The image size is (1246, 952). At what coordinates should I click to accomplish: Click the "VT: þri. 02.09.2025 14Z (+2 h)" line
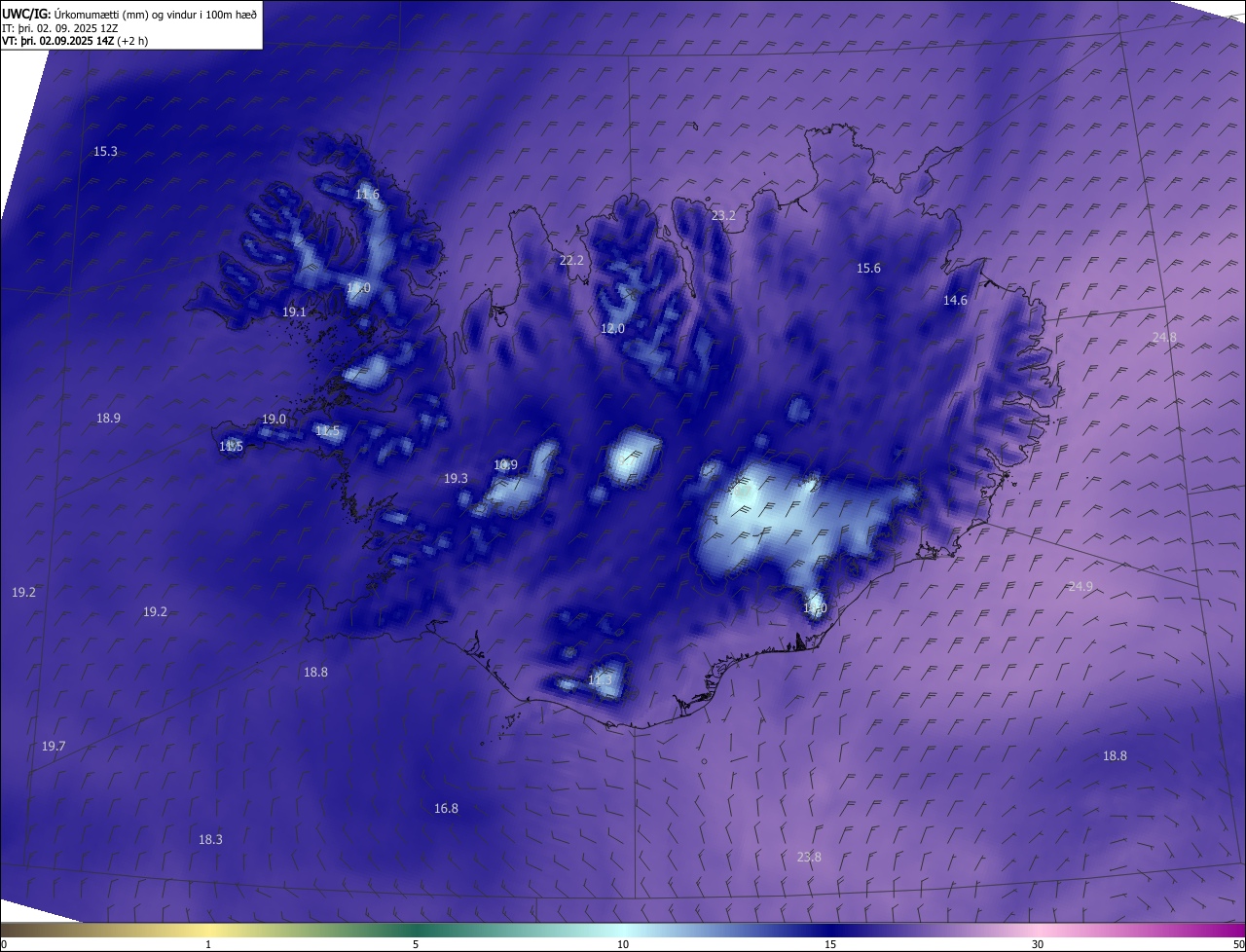[74, 42]
